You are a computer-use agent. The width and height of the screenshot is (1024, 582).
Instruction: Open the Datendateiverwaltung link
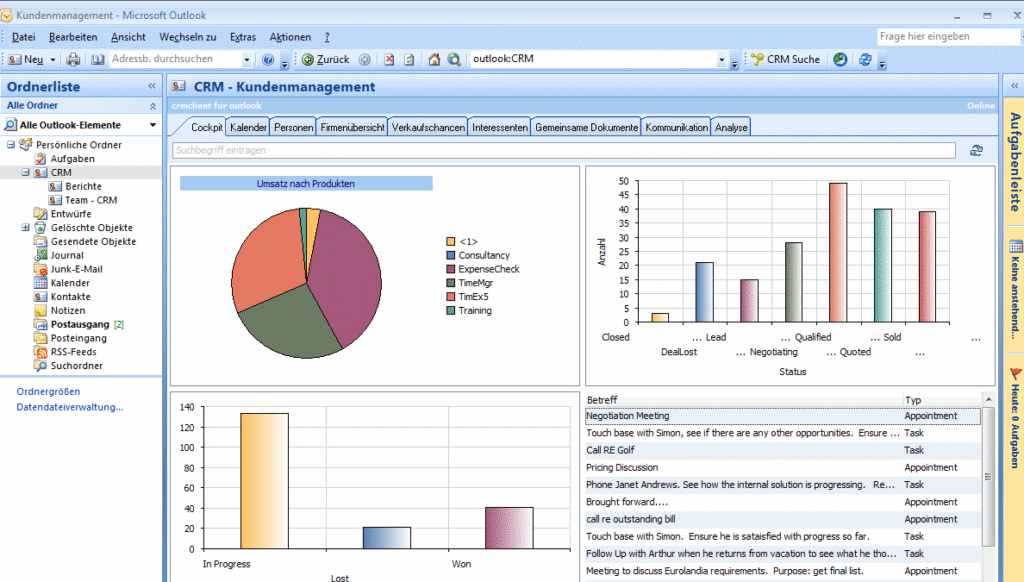[x=70, y=407]
